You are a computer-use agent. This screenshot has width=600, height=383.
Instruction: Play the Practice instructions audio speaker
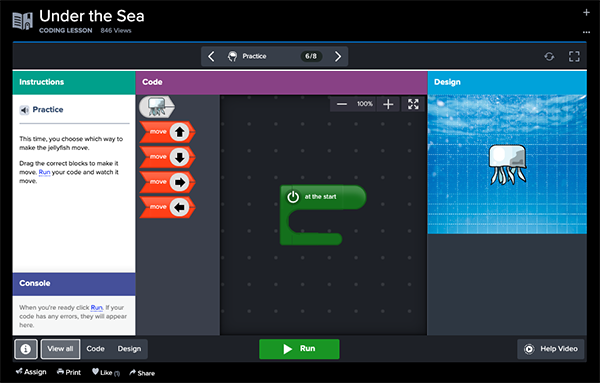tap(24, 110)
